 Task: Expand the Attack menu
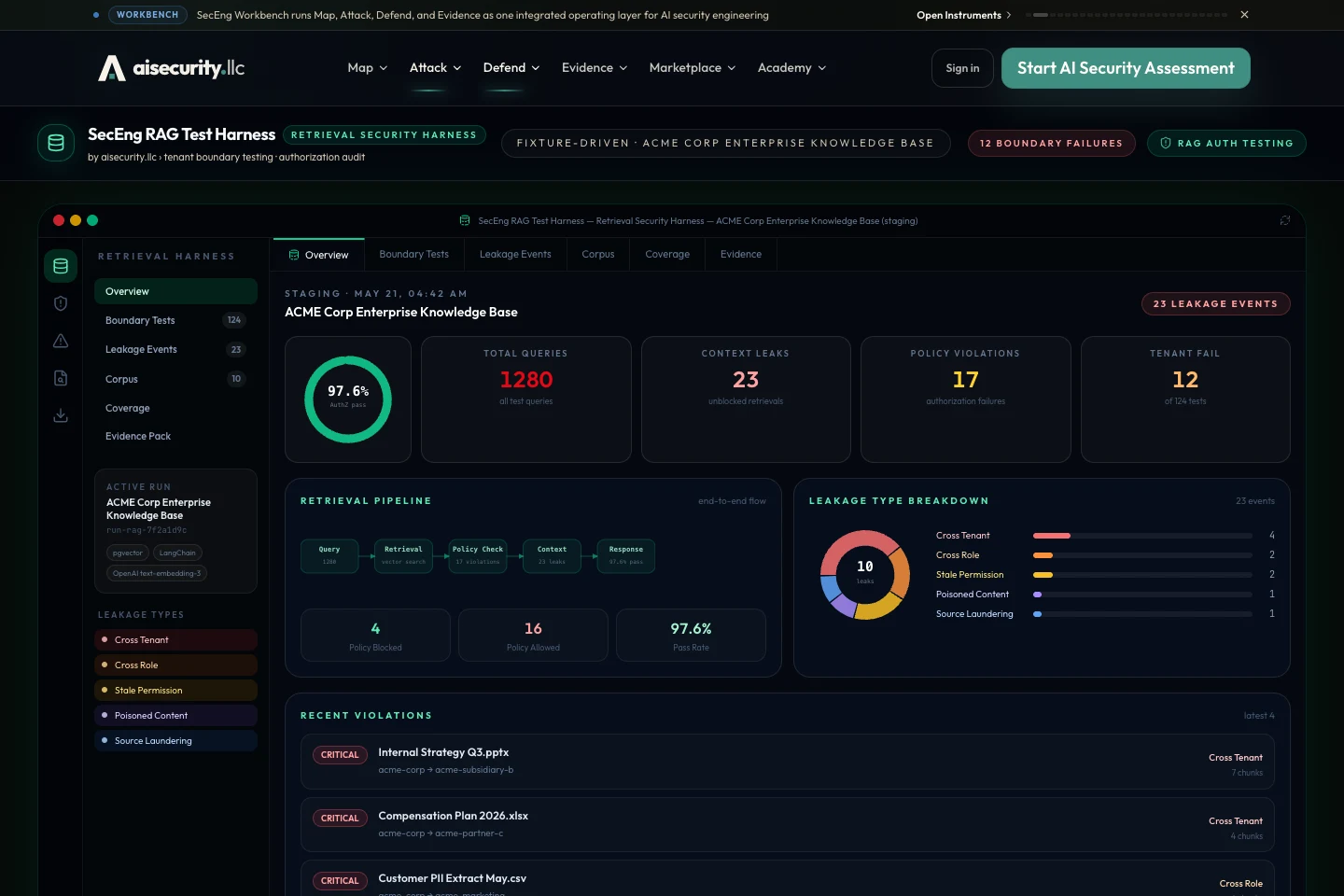[x=435, y=68]
